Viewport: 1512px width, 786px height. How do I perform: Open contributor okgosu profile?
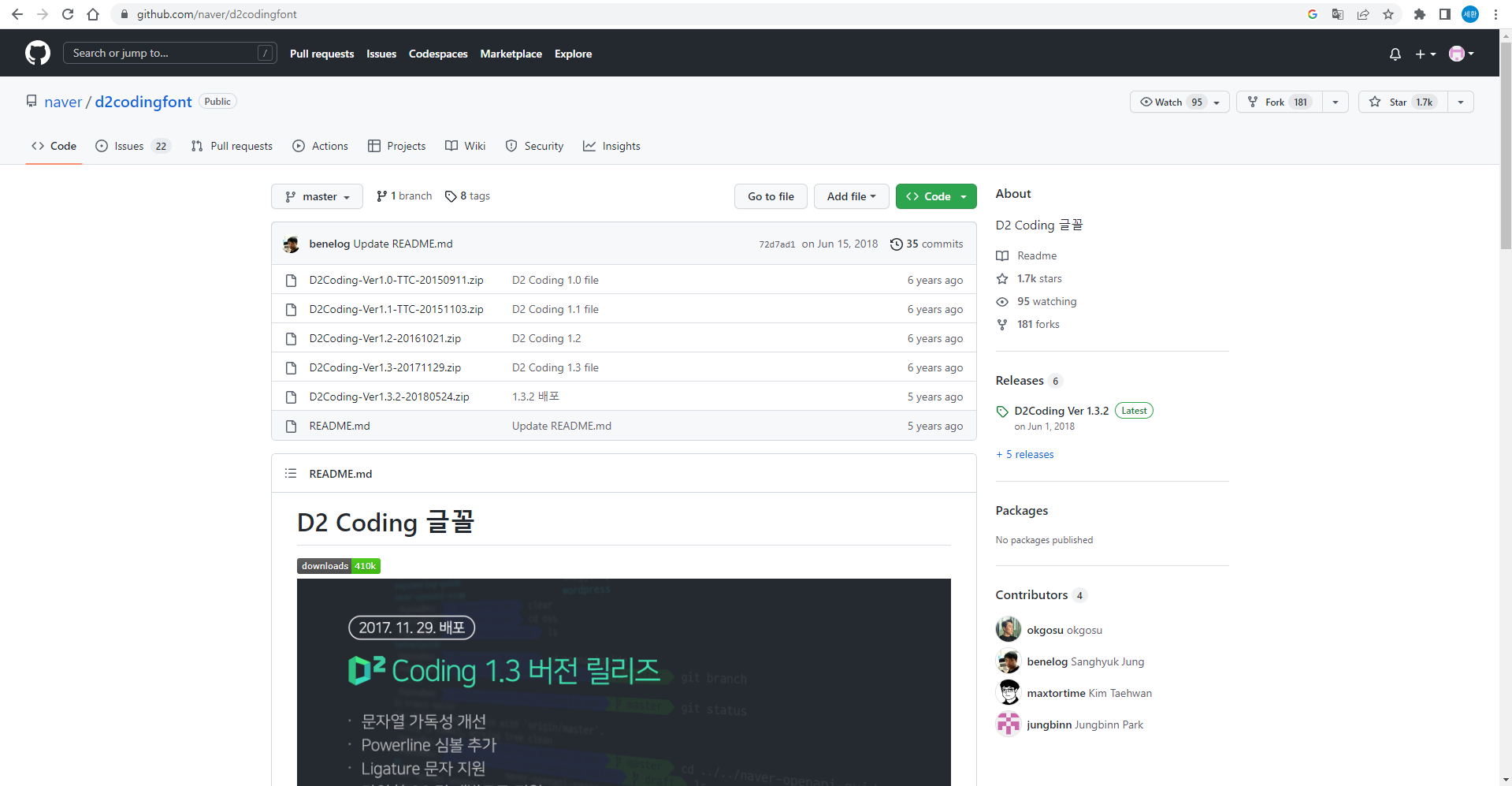pyautogui.click(x=1064, y=630)
